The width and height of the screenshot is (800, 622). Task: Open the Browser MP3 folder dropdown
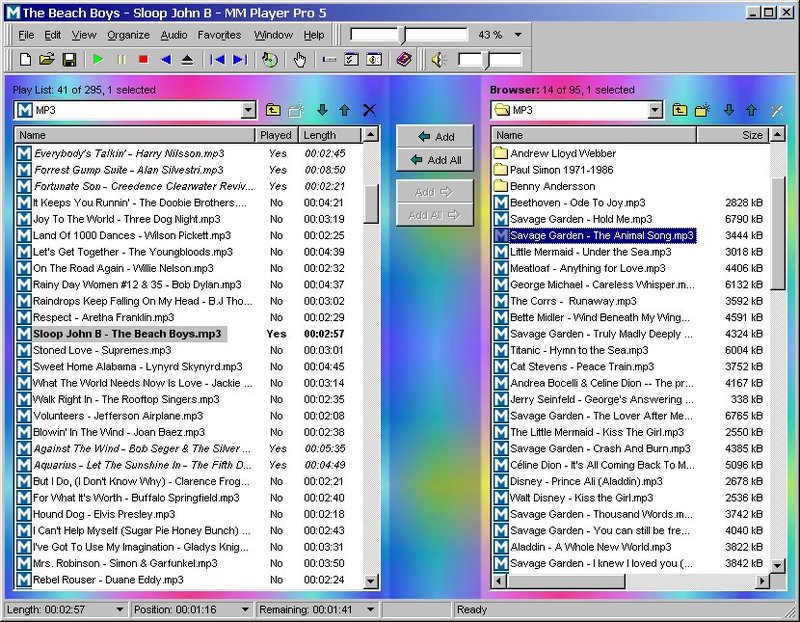tap(655, 110)
